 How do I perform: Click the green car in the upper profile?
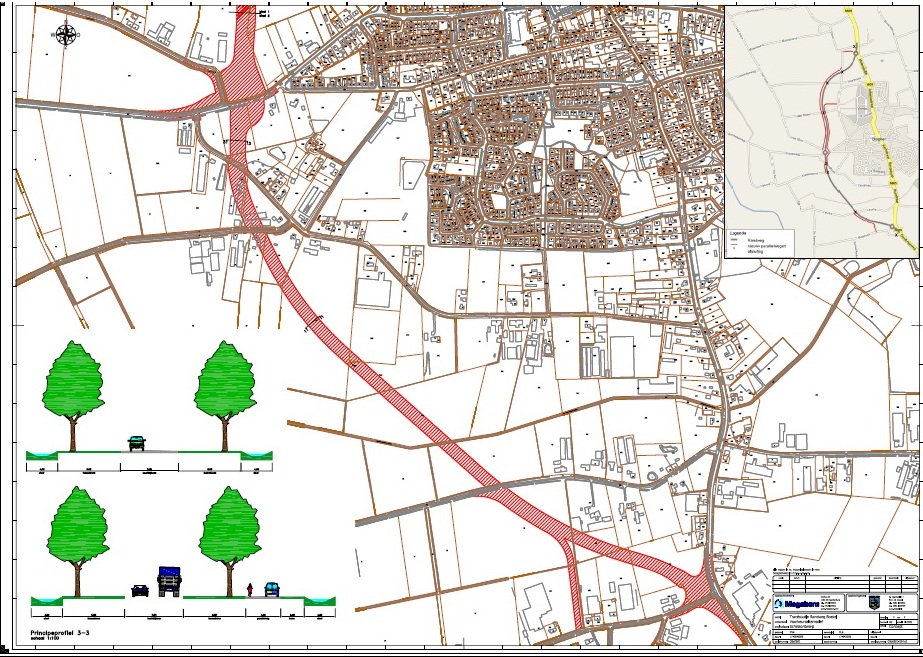(x=136, y=443)
